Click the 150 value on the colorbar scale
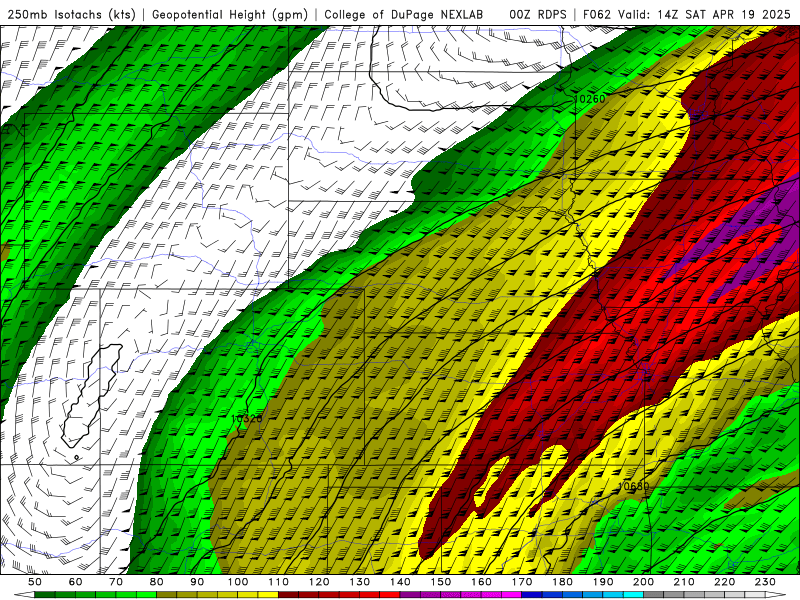 click(440, 582)
